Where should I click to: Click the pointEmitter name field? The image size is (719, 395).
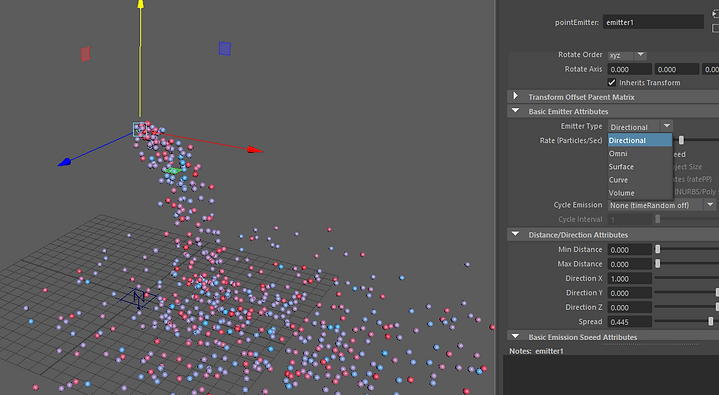coord(653,22)
